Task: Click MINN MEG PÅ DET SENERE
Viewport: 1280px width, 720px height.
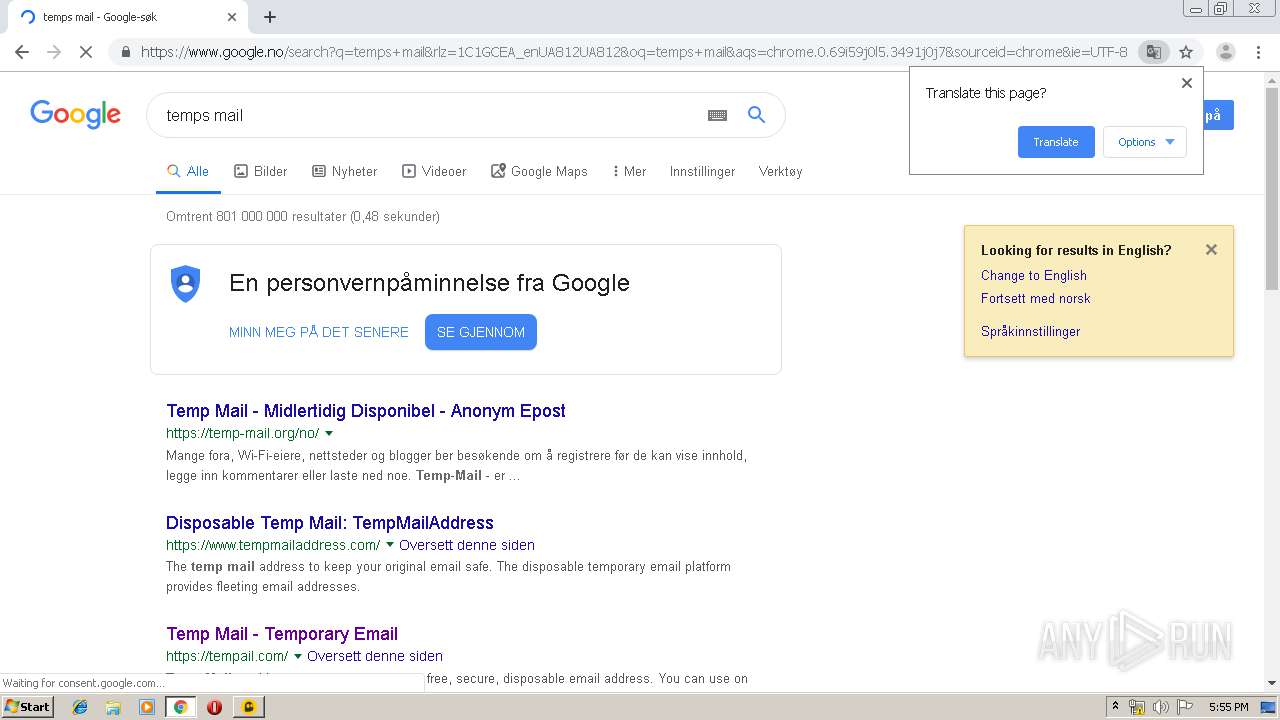Action: [x=319, y=332]
